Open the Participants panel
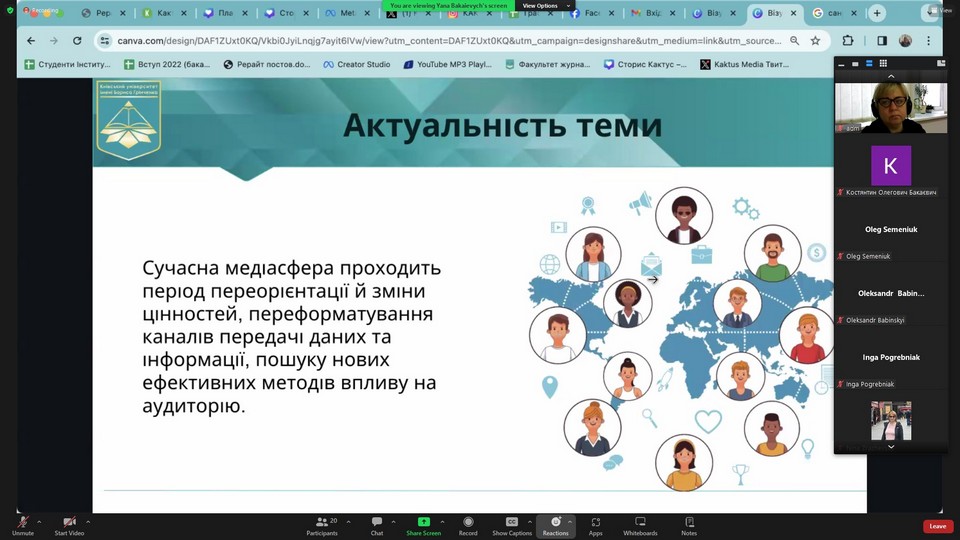The width and height of the screenshot is (960, 540). point(321,524)
